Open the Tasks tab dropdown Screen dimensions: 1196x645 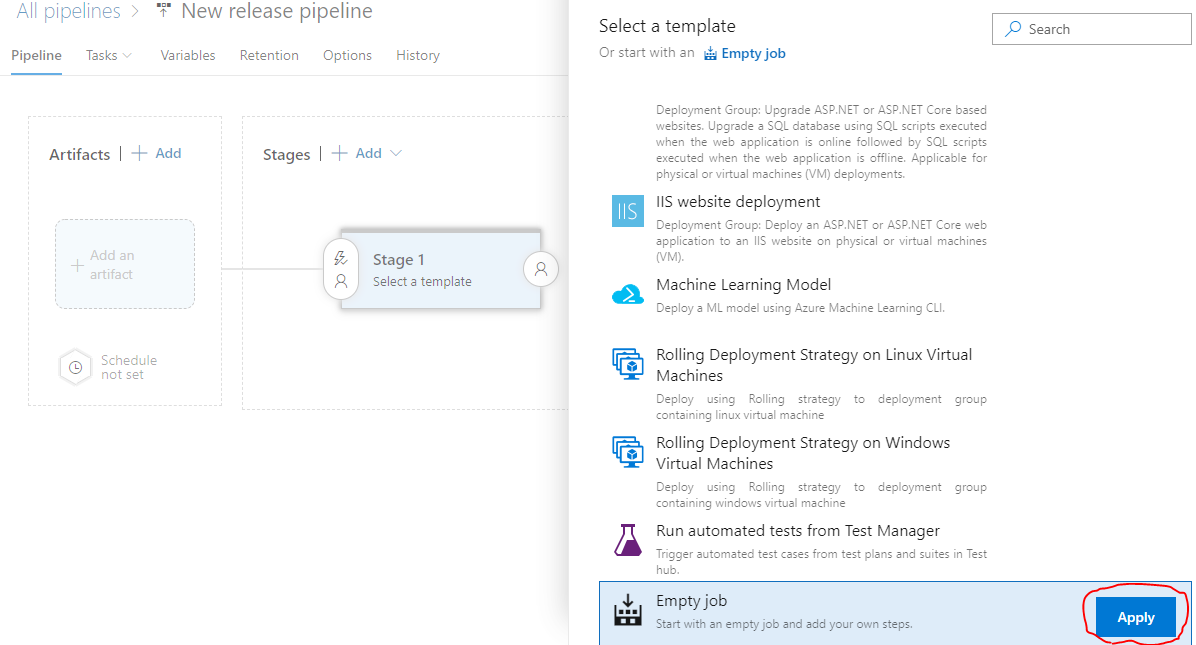pyautogui.click(x=108, y=56)
